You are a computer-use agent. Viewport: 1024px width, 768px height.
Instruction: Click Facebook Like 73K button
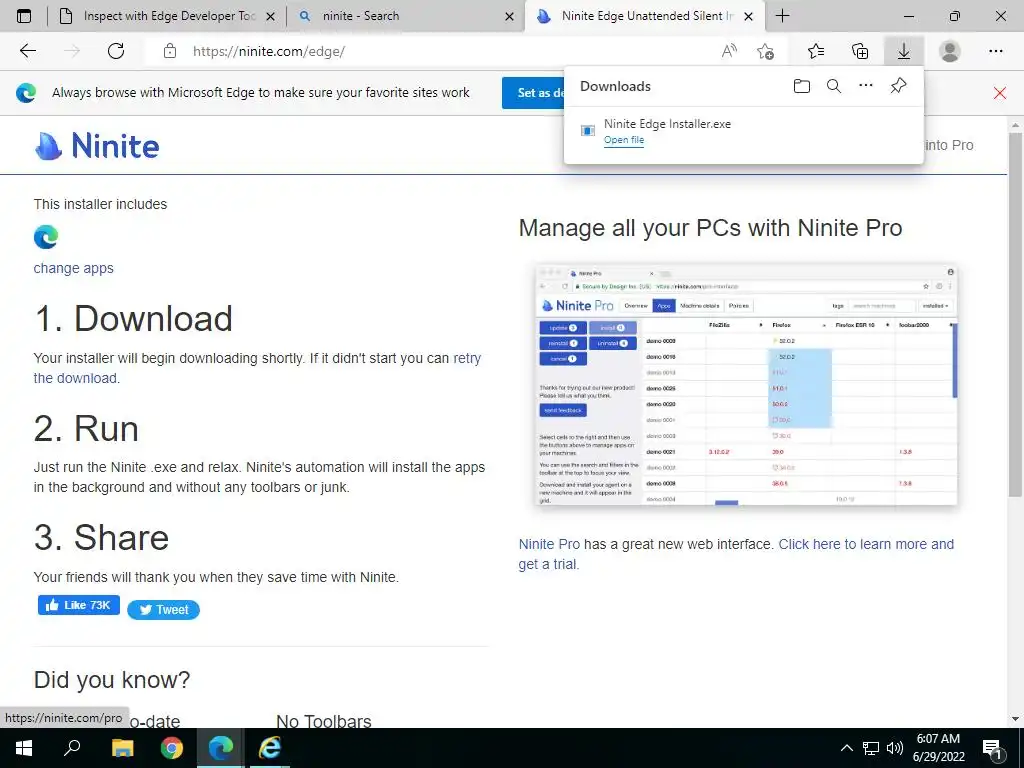(x=78, y=605)
